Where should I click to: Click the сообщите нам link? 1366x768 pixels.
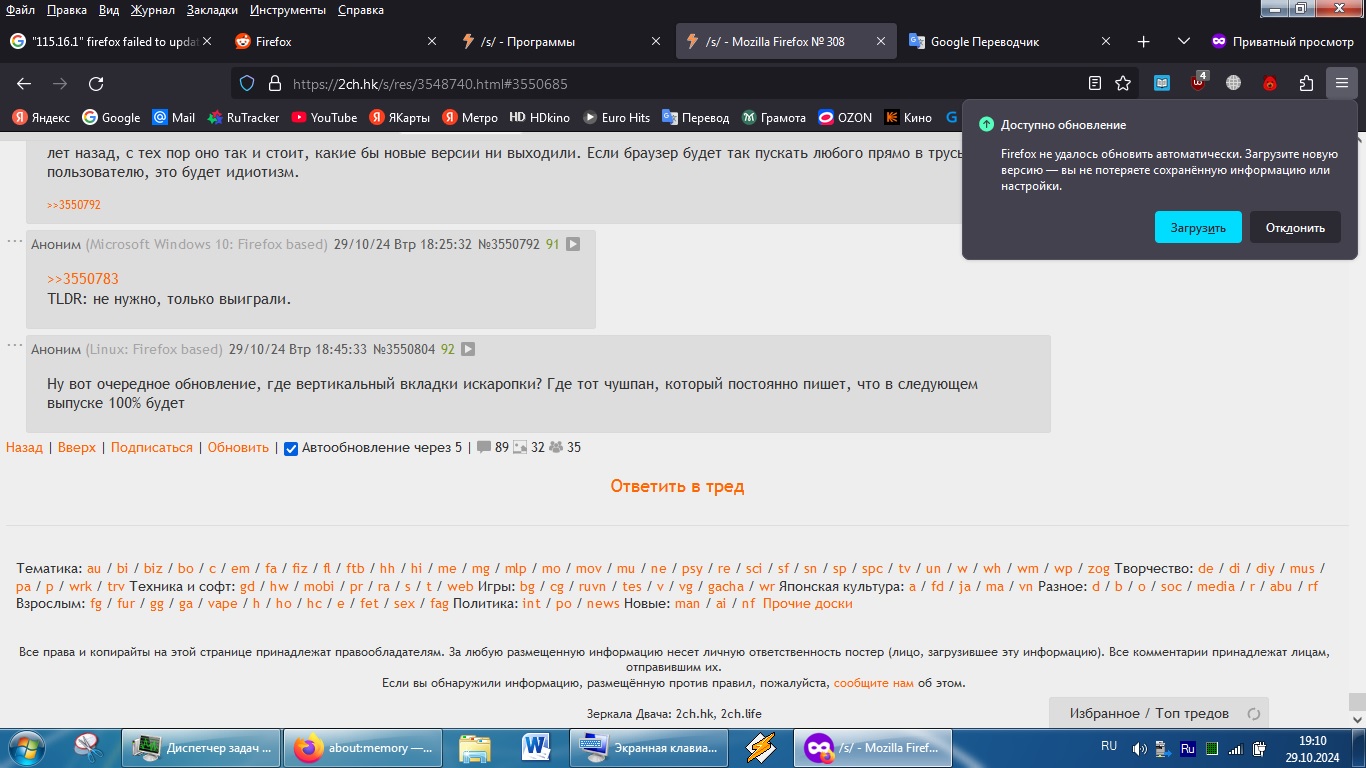point(874,683)
